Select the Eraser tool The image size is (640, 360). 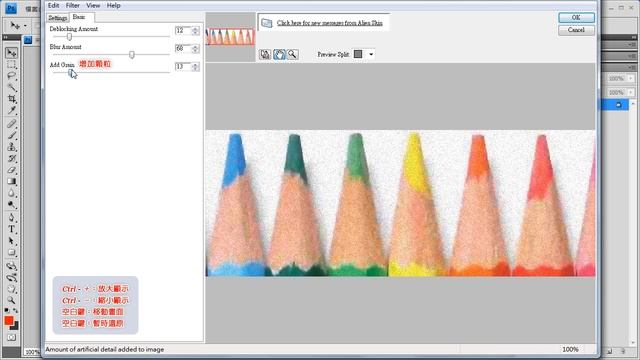click(x=11, y=170)
